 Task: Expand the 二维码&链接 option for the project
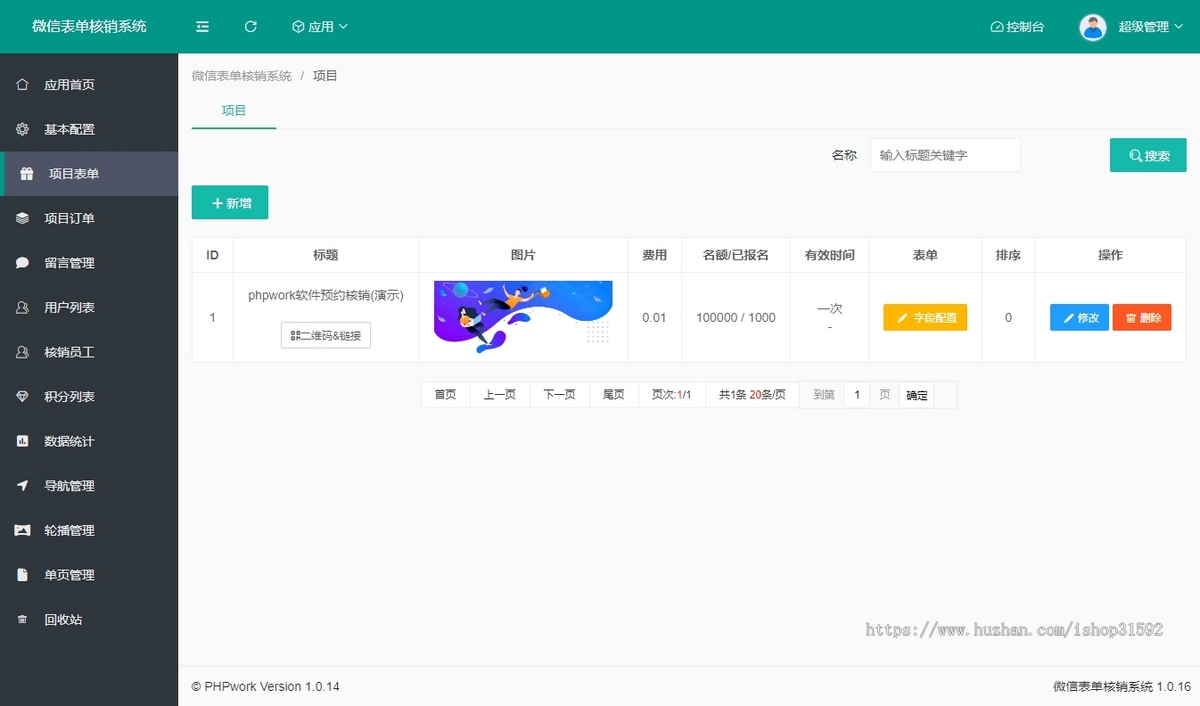click(x=326, y=335)
